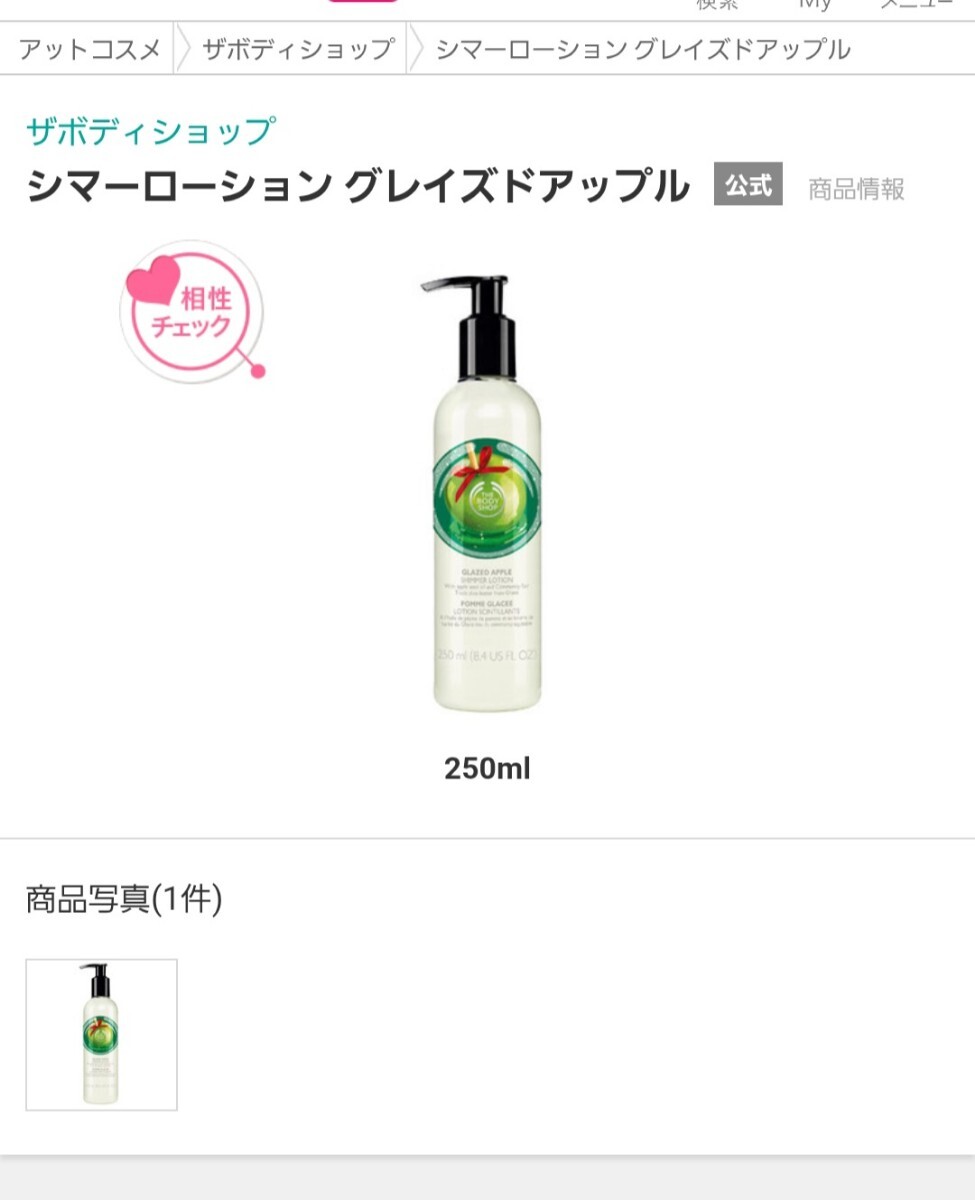
Task: Select the シマーローション グレイズドアップル breadcrumb
Action: 643,49
